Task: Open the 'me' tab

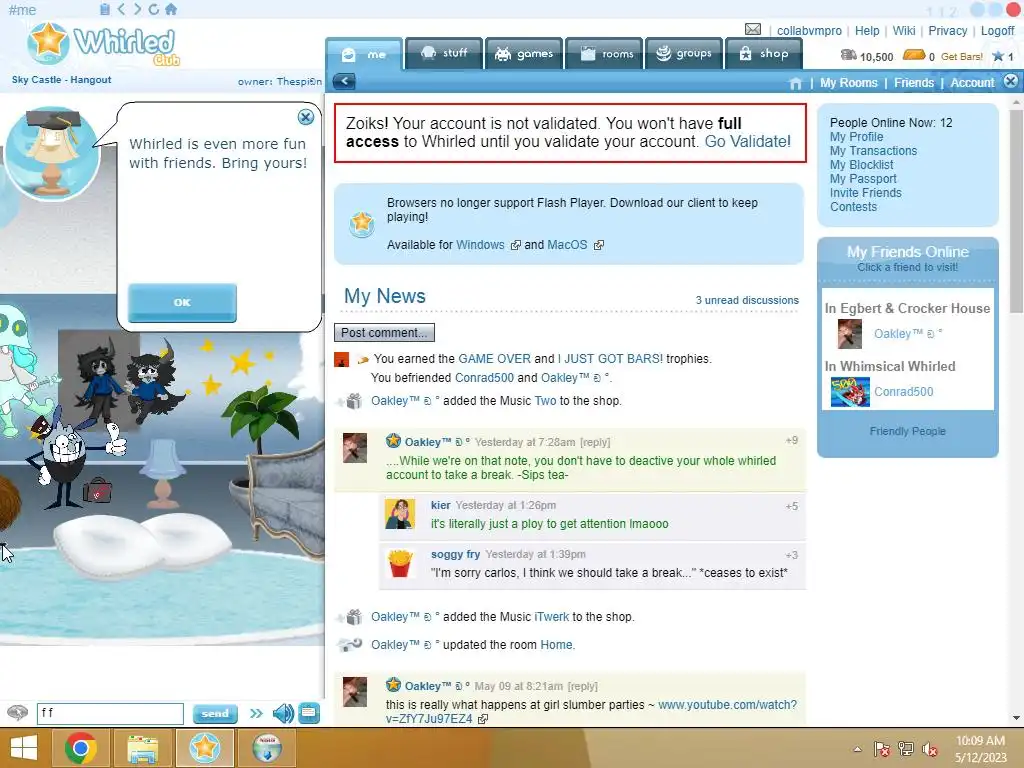Action: 364,54
